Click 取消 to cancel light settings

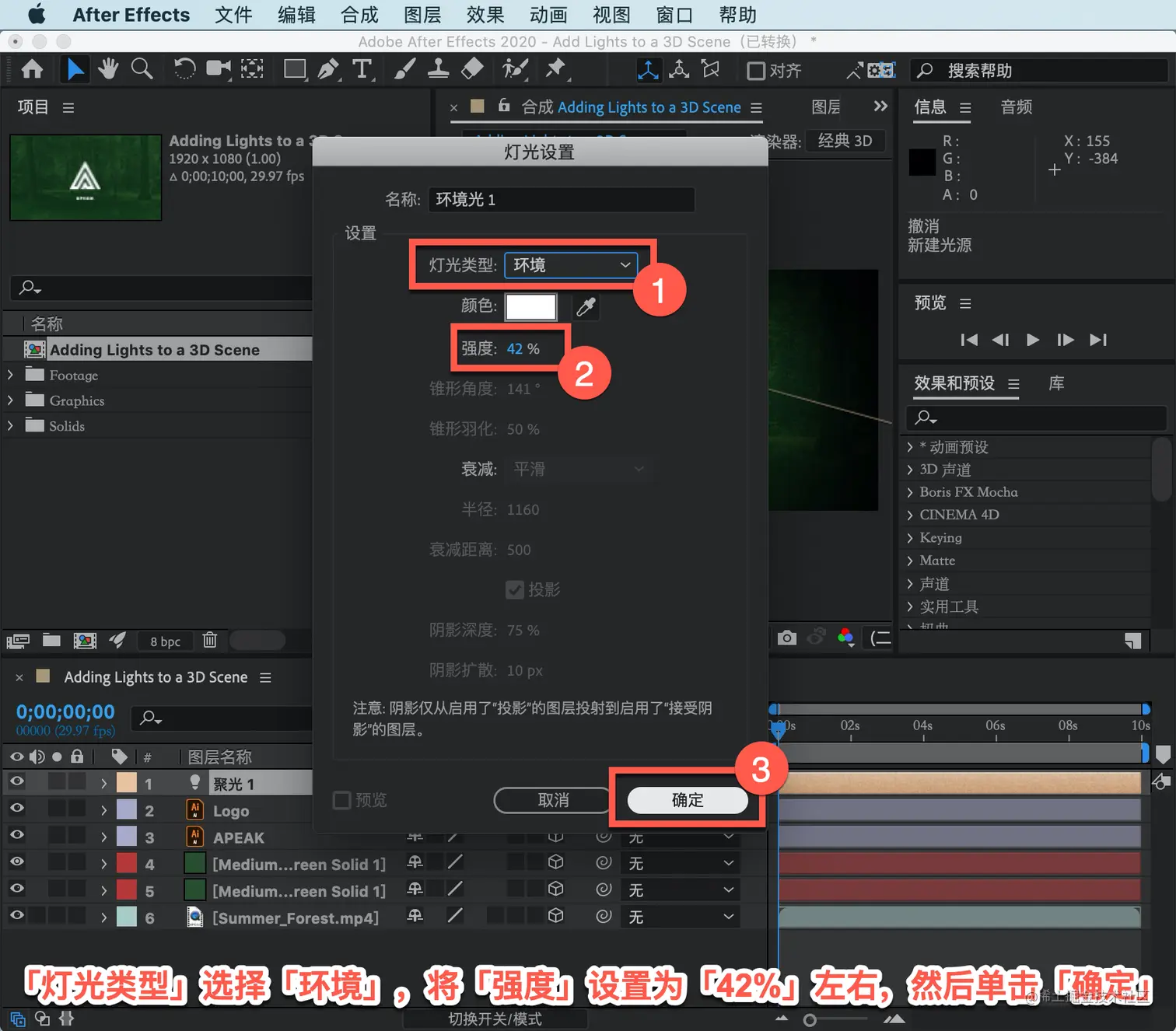(553, 800)
